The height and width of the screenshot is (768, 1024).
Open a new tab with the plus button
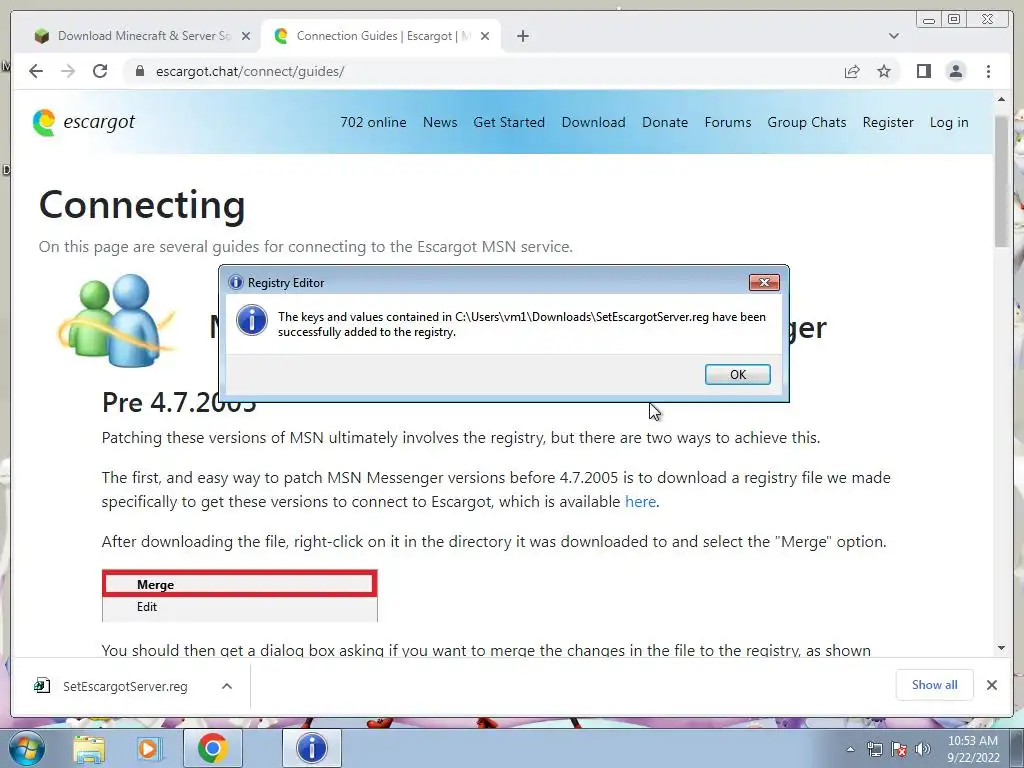click(522, 36)
